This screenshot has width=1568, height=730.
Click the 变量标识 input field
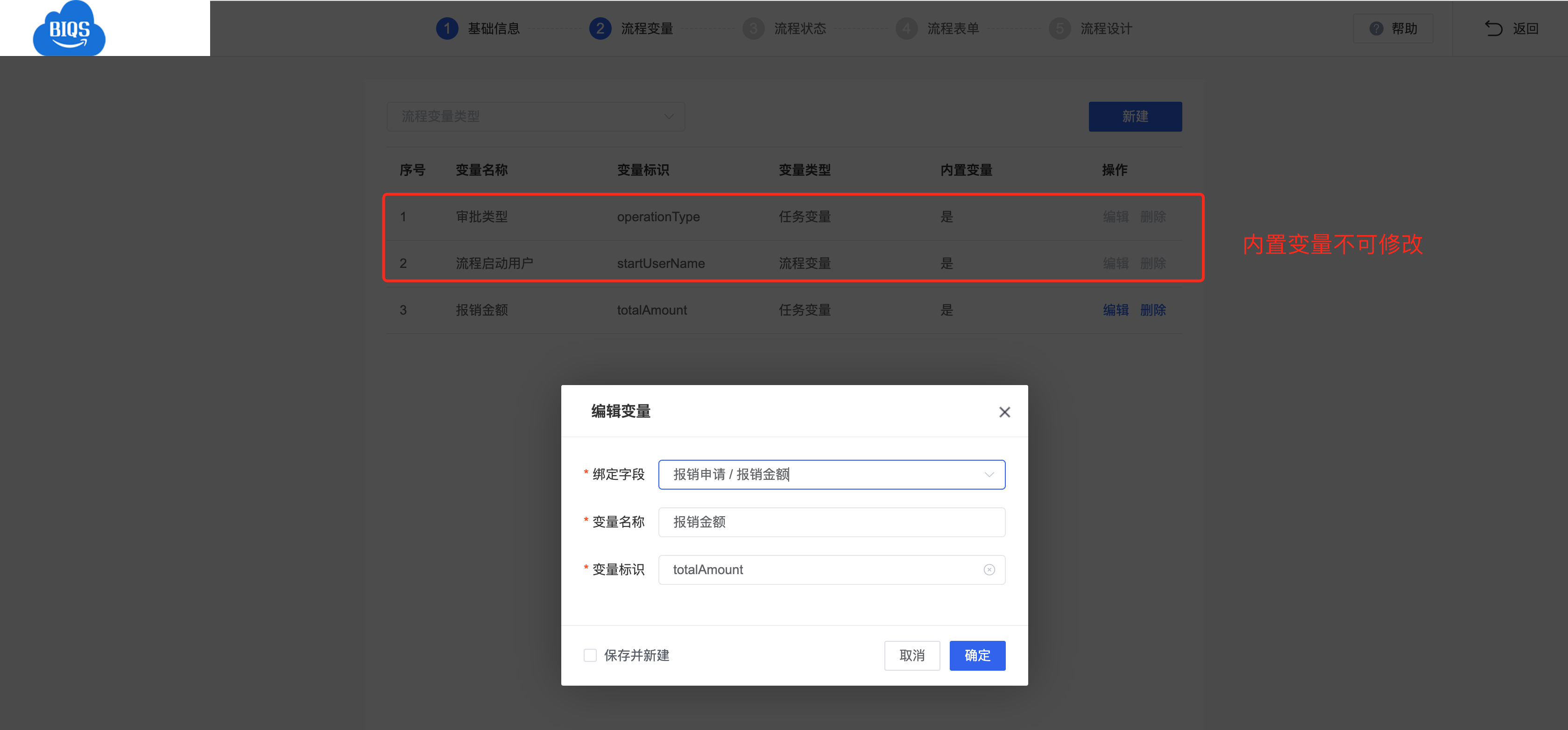click(832, 569)
